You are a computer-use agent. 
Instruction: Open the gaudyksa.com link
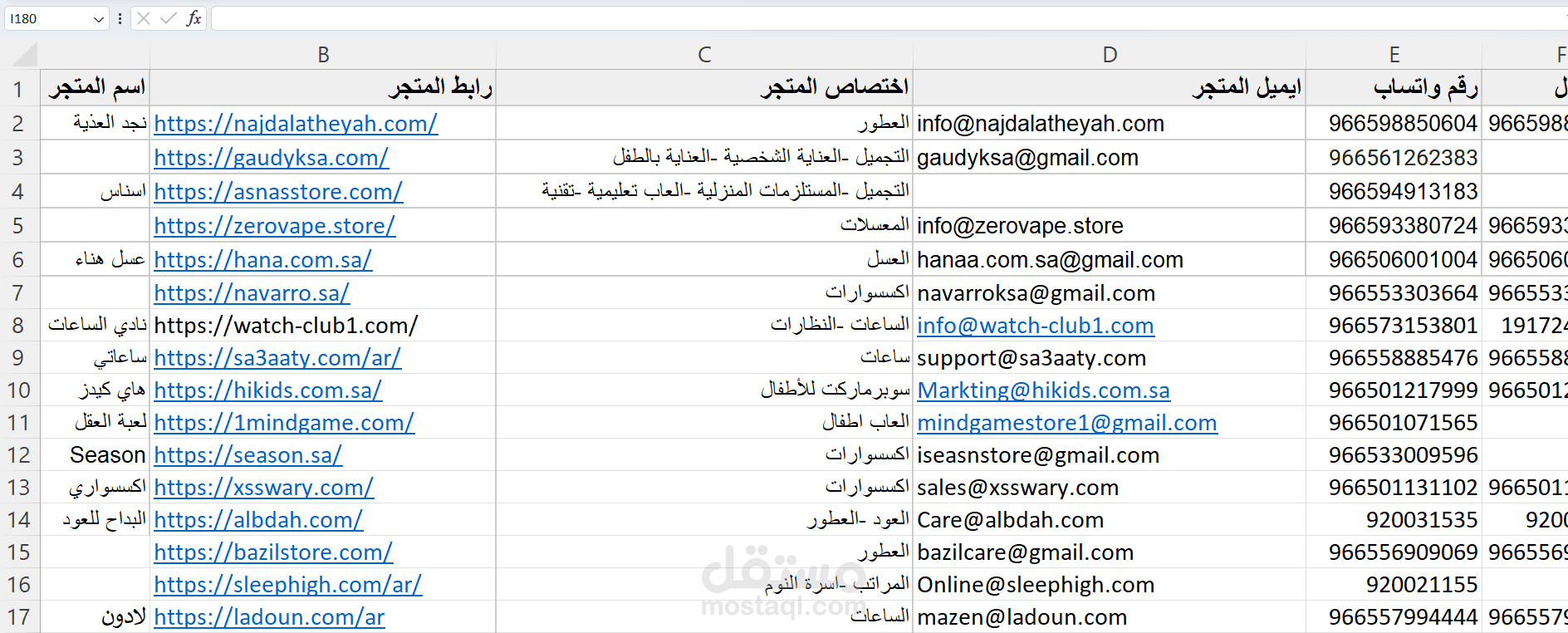[271, 158]
